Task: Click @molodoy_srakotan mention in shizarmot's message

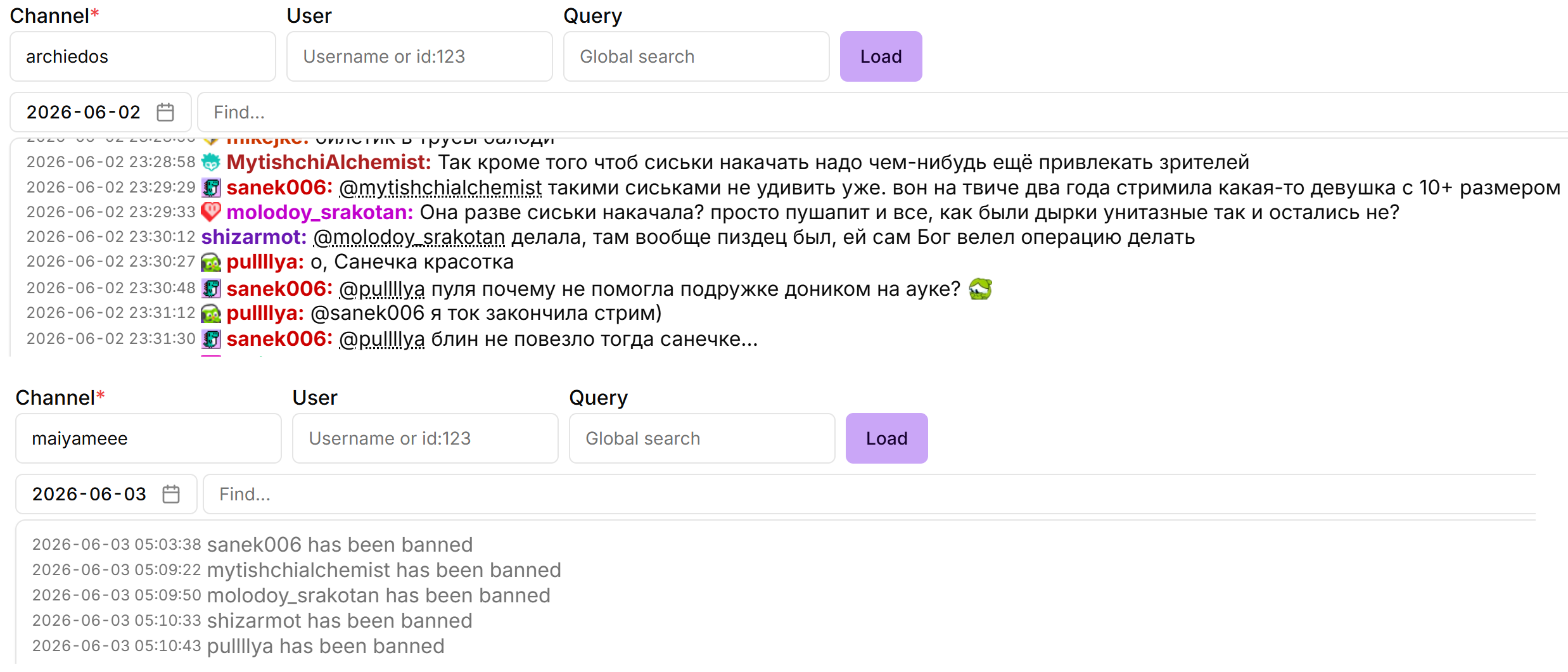Action: [409, 237]
